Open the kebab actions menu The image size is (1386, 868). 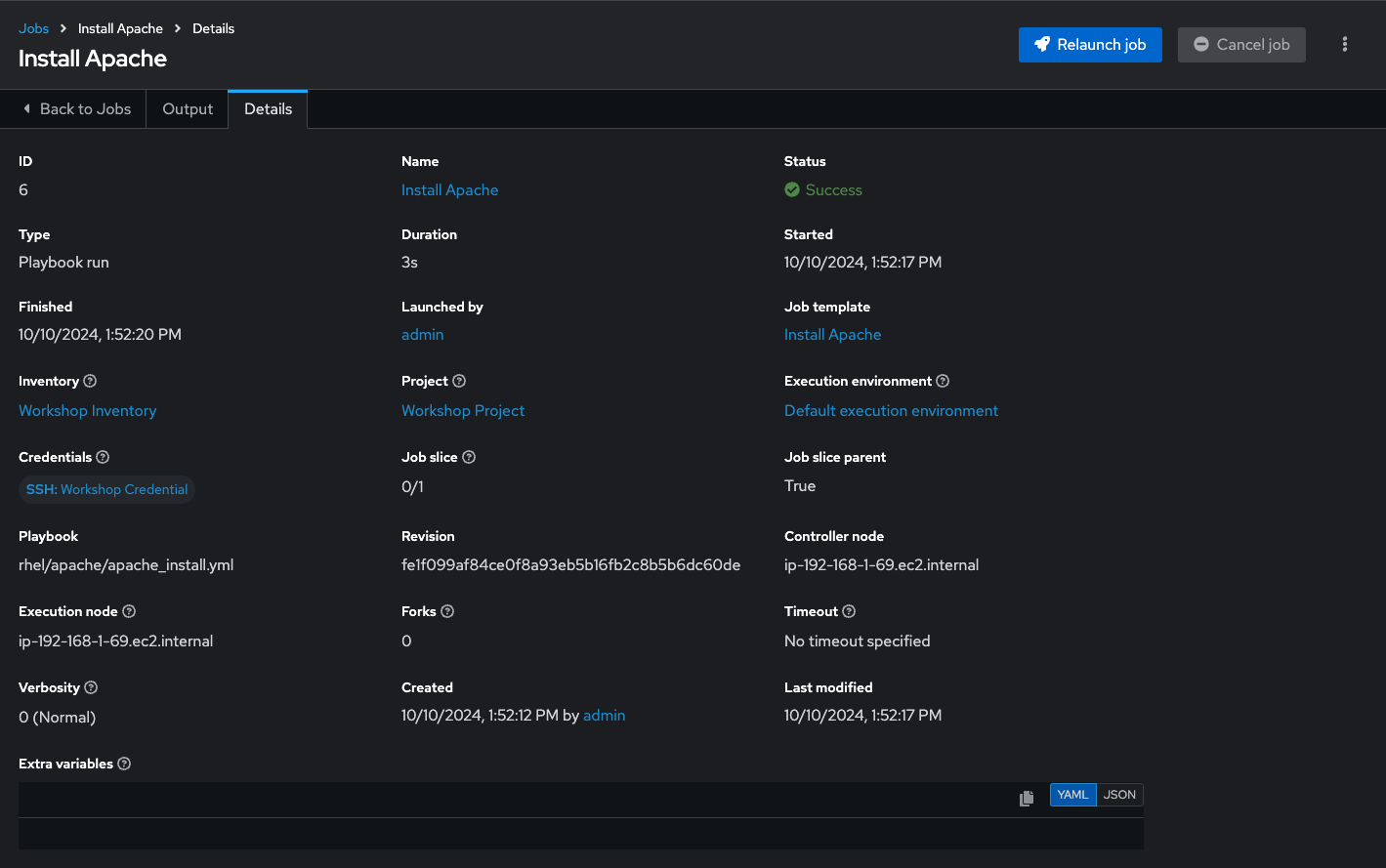(x=1345, y=45)
